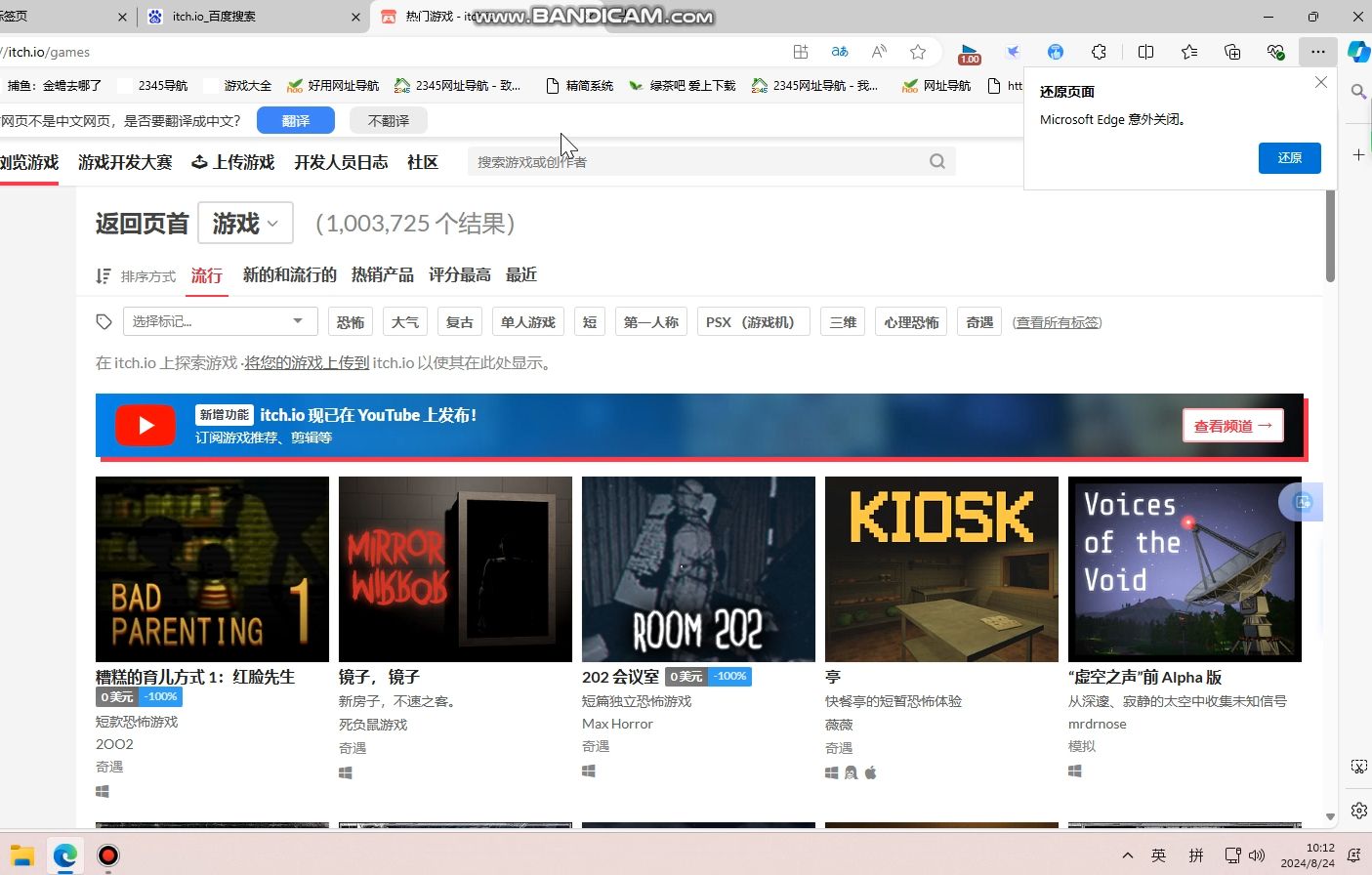Select the Top Rated sort tab
Image resolution: width=1372 pixels, height=875 pixels.
click(460, 275)
